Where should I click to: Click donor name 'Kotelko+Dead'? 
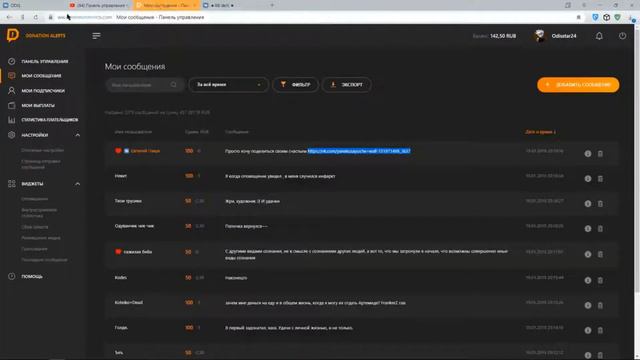click(129, 302)
